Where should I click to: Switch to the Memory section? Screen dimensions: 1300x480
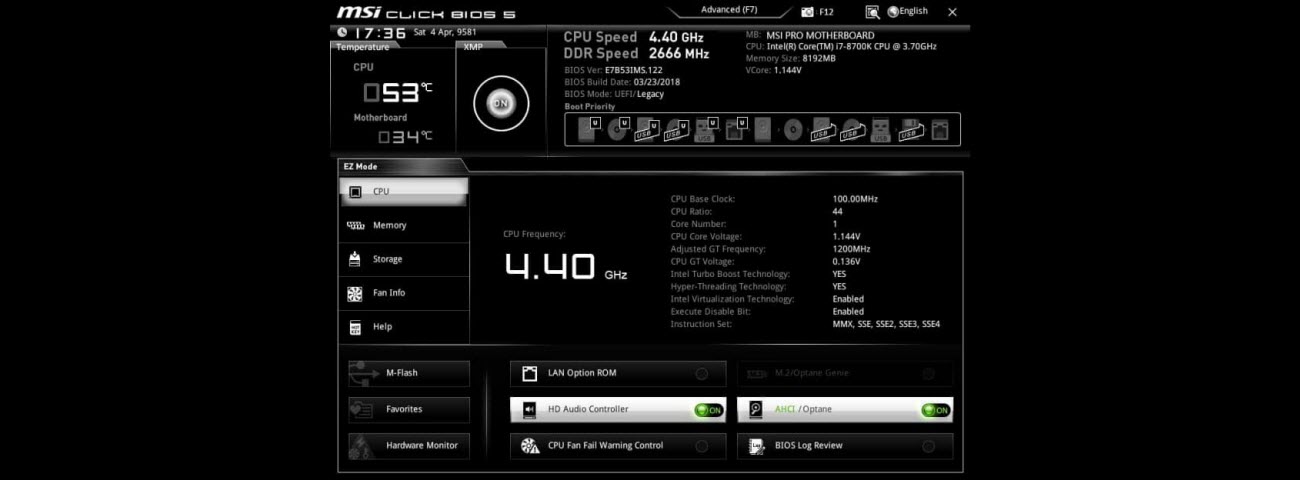point(404,225)
